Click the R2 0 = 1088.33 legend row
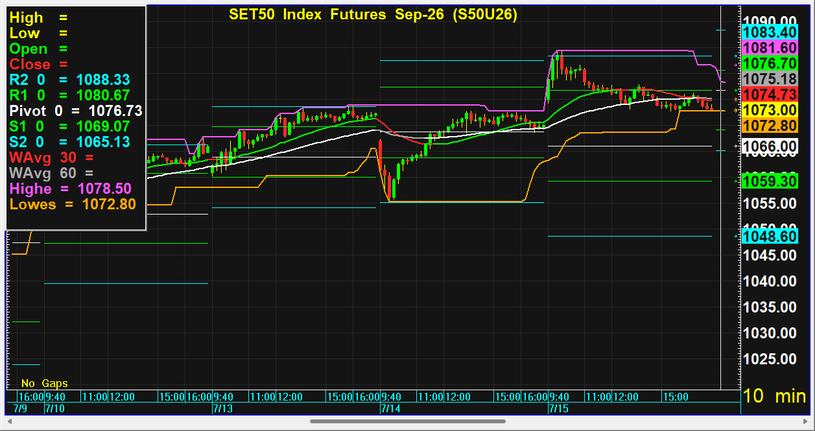Viewport: 815px width, 431px height. pyautogui.click(x=70, y=80)
